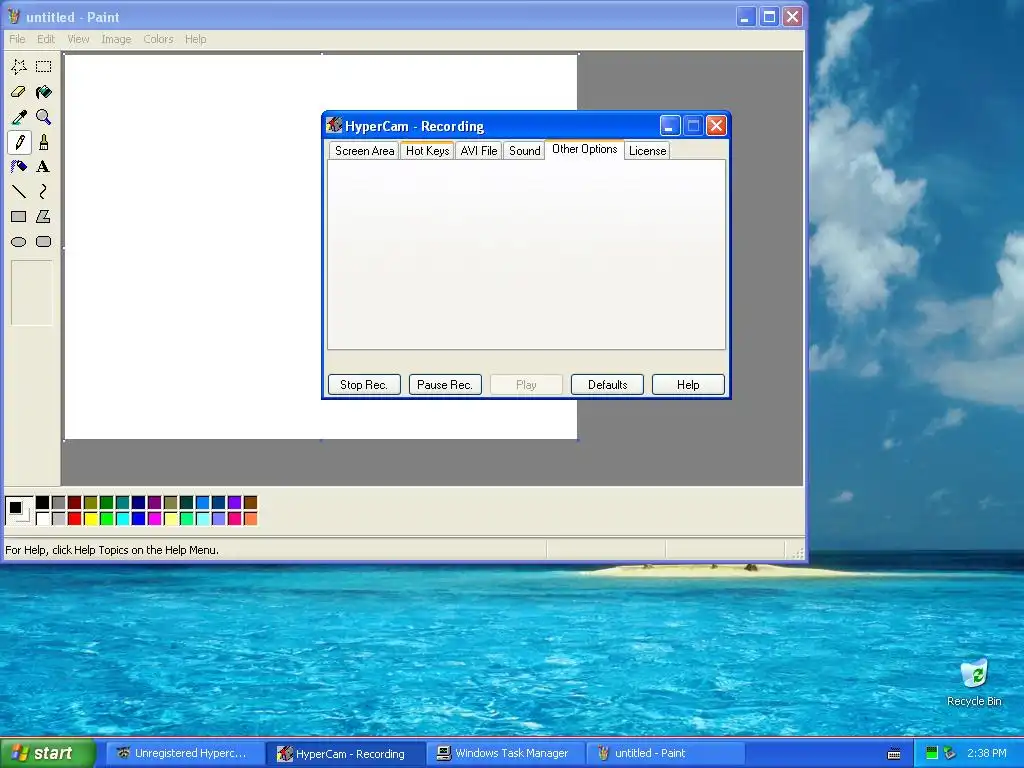This screenshot has width=1024, height=768.
Task: Click the 'For Help, click Help Topics' status text
Action: 112,550
